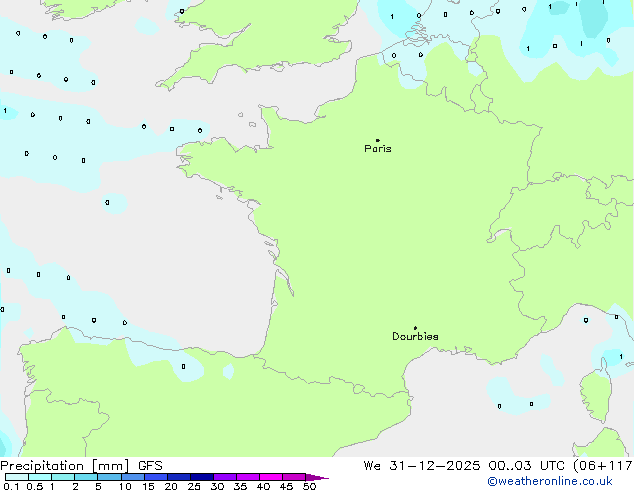Viewport: 634px width, 490px height.
Task: Pick the 0.1–0.5 mm legend swatch
Action: [17, 477]
